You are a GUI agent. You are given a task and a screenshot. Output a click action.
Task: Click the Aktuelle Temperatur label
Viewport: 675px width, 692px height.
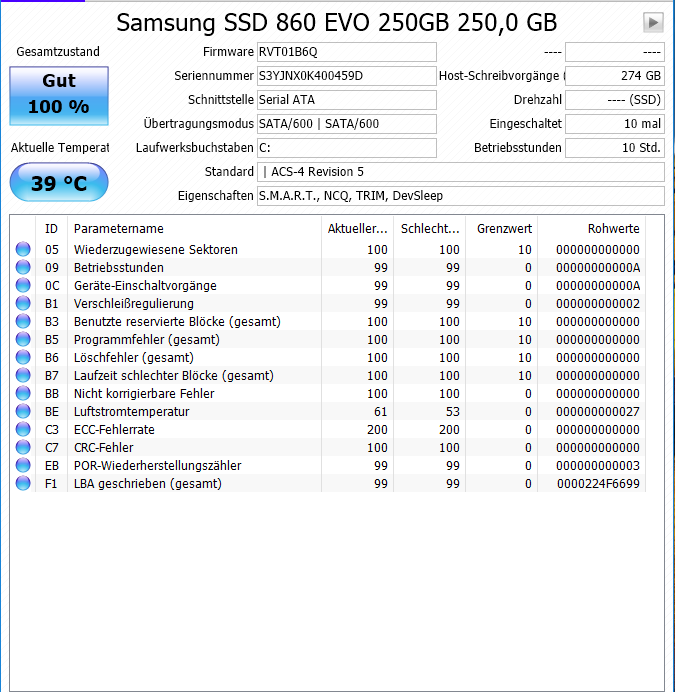(60, 147)
